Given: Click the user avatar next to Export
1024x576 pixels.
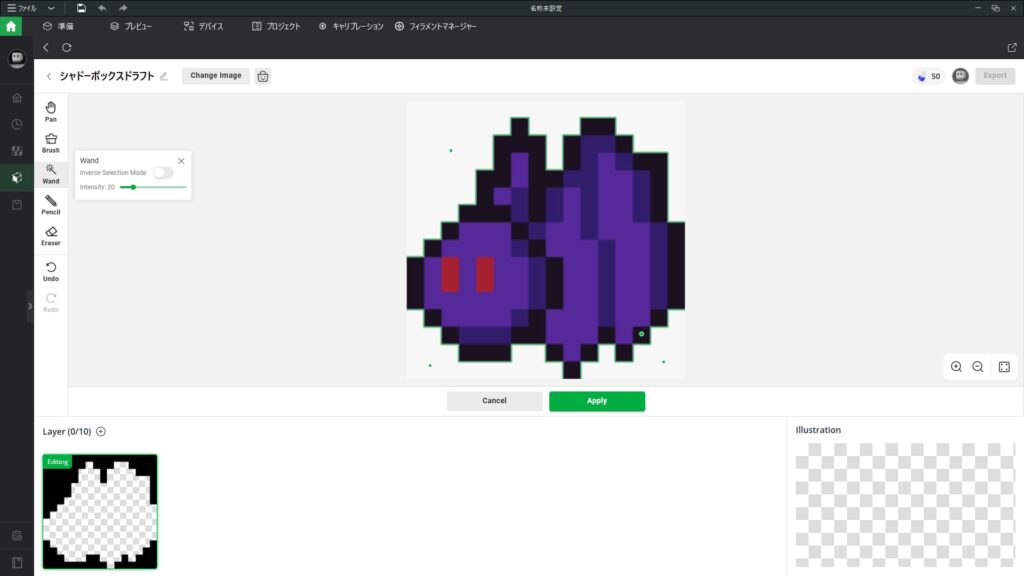Looking at the screenshot, I should (x=960, y=76).
